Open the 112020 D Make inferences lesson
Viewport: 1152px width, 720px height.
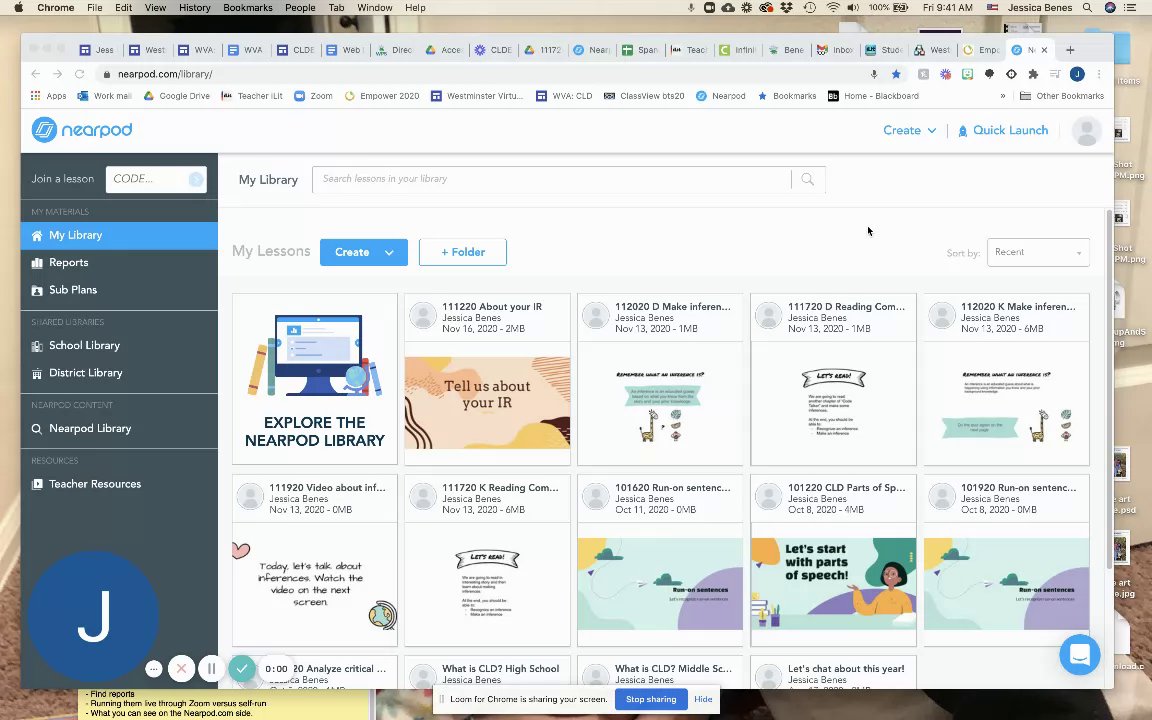coord(660,379)
